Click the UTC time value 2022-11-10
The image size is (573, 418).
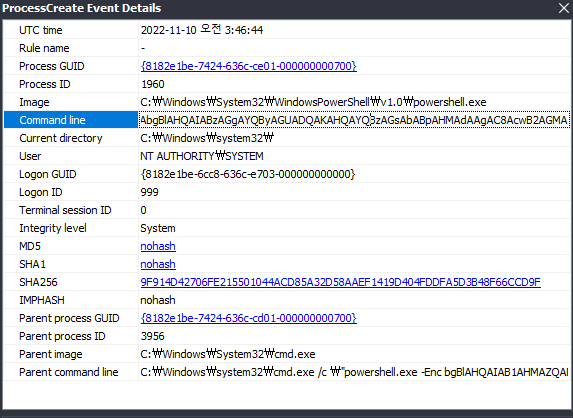click(202, 30)
